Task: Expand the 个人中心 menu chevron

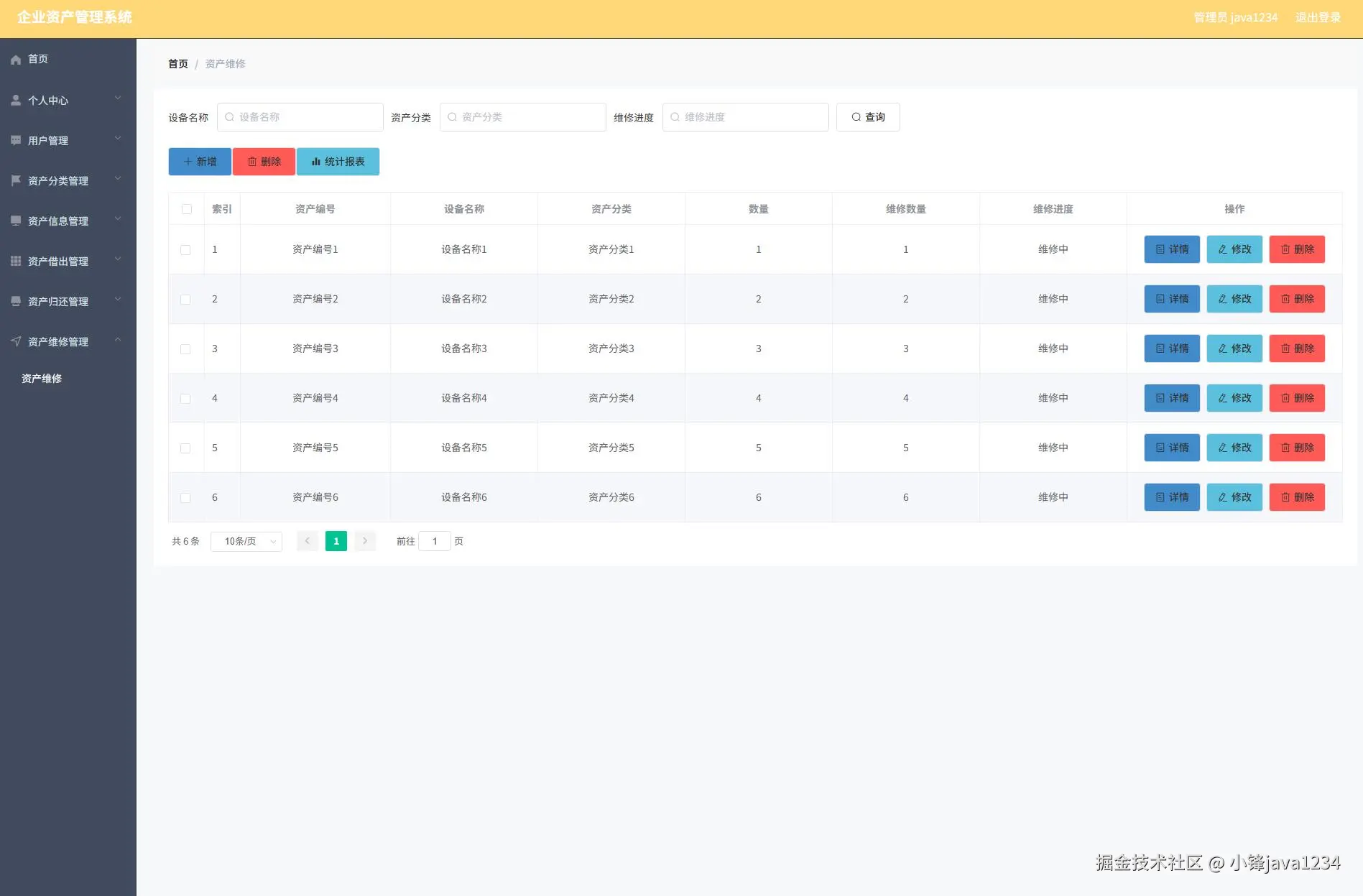Action: [x=118, y=98]
